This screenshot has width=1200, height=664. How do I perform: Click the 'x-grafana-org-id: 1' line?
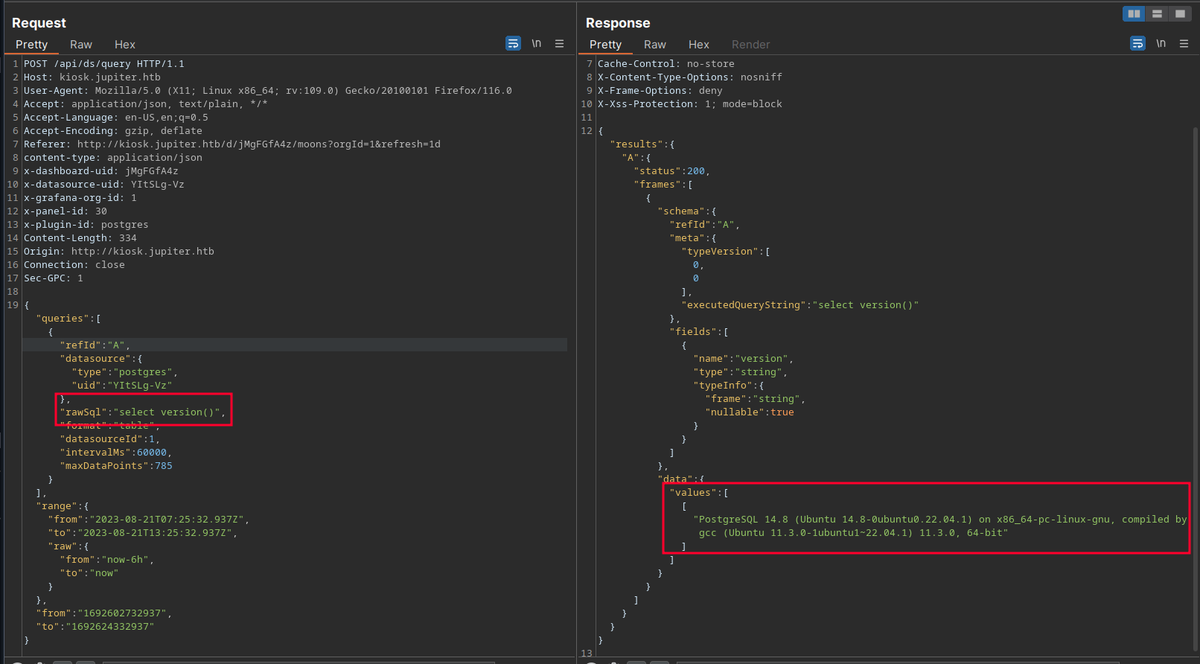click(x=80, y=198)
